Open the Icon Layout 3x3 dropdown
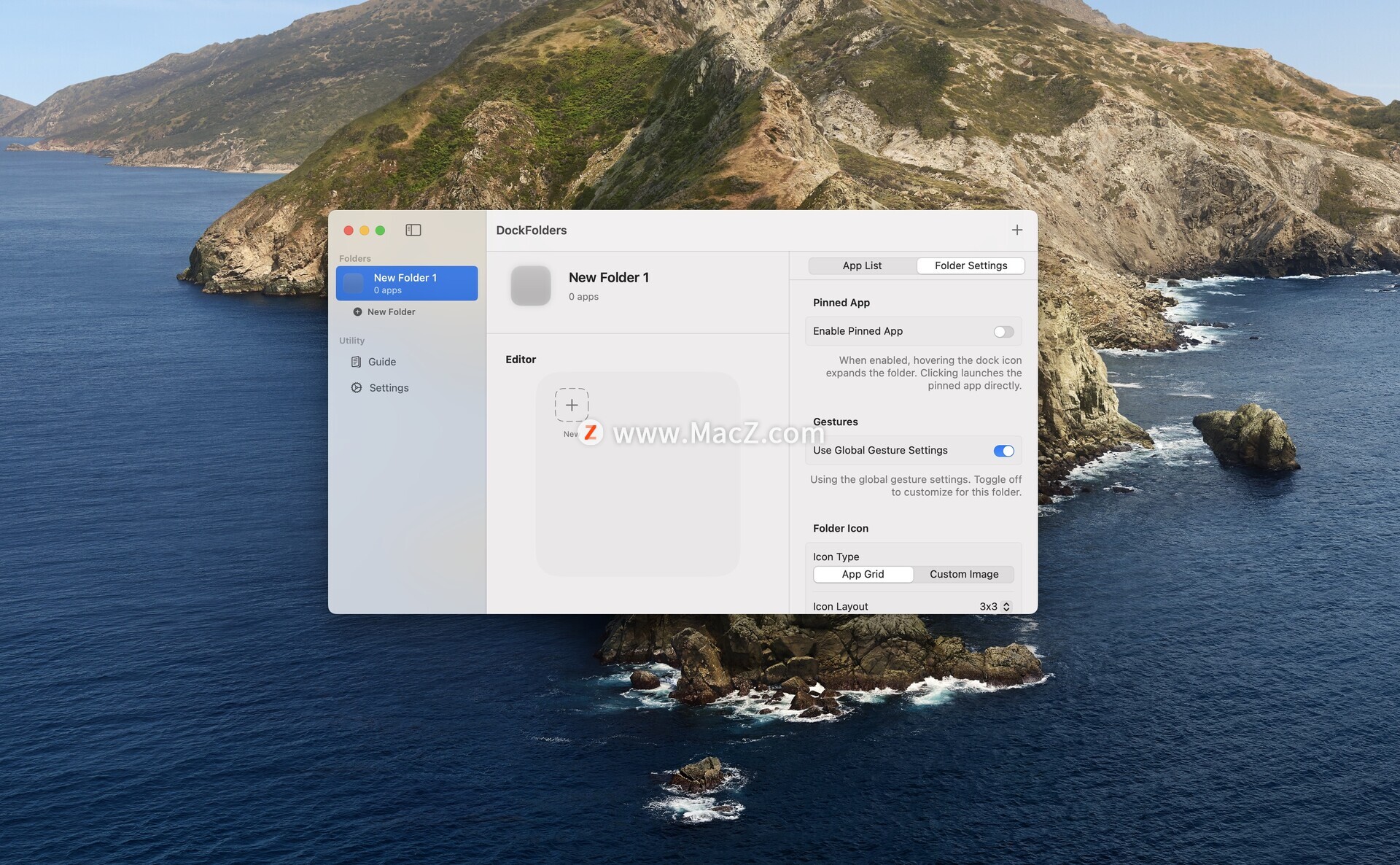The height and width of the screenshot is (865, 1400). (x=996, y=606)
